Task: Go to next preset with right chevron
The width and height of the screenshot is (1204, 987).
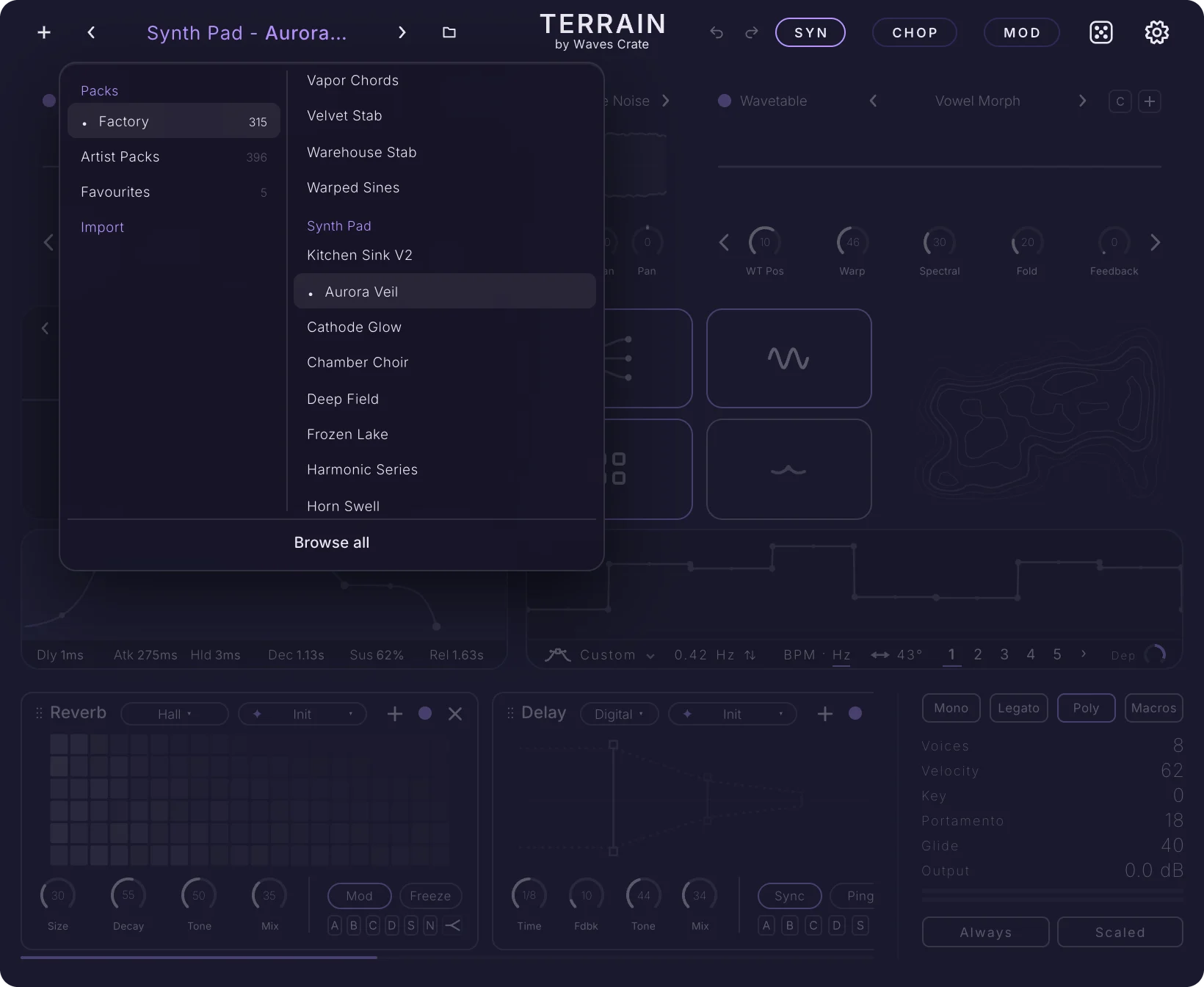Action: pos(402,32)
